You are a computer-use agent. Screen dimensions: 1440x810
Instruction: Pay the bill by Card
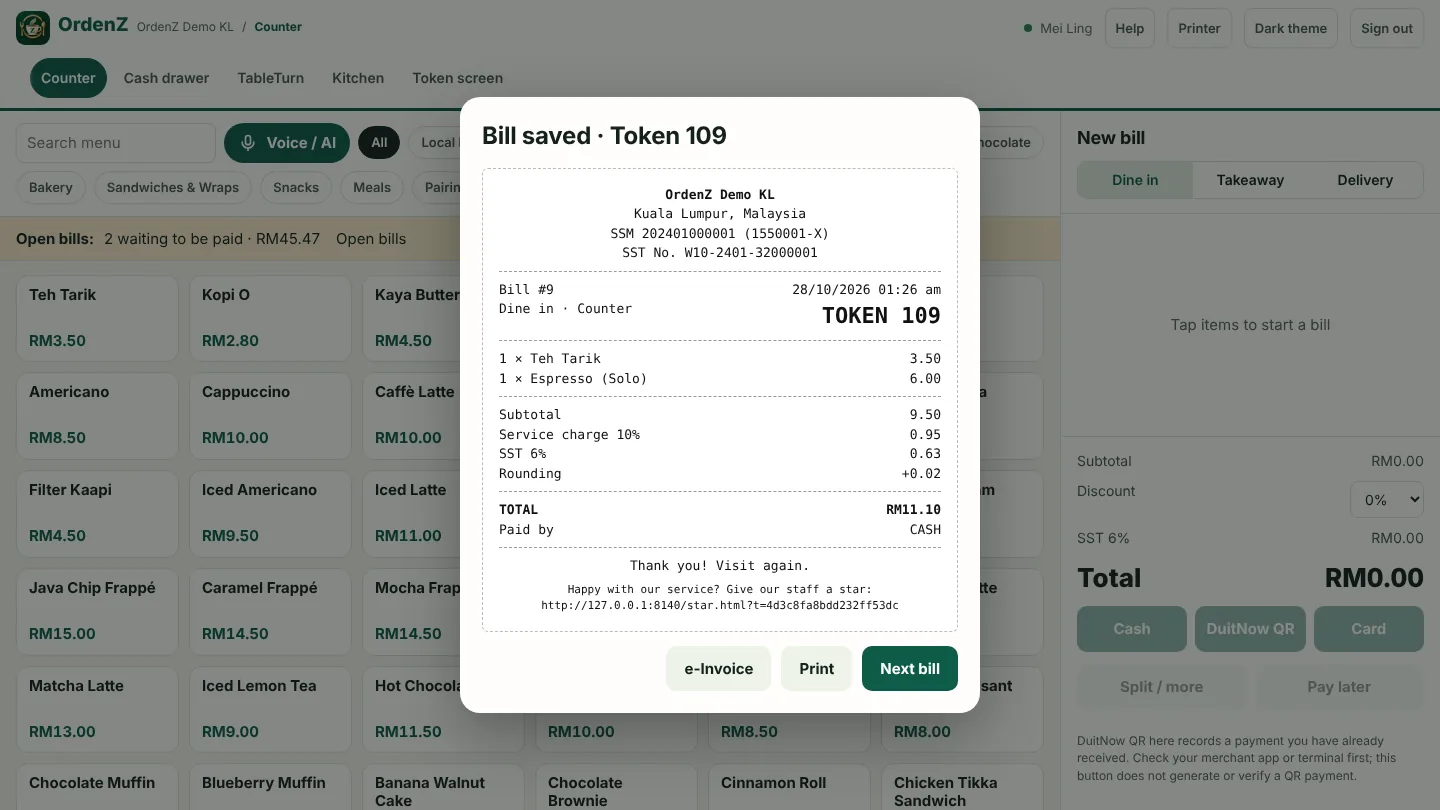(x=1368, y=629)
